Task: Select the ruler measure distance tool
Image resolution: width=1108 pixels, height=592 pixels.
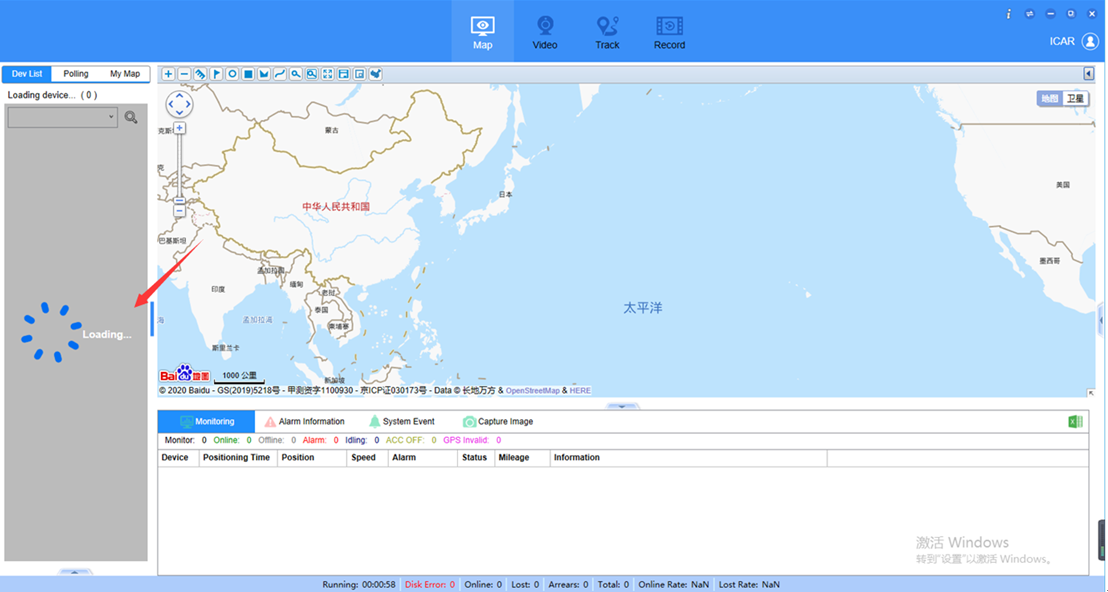Action: coord(201,74)
